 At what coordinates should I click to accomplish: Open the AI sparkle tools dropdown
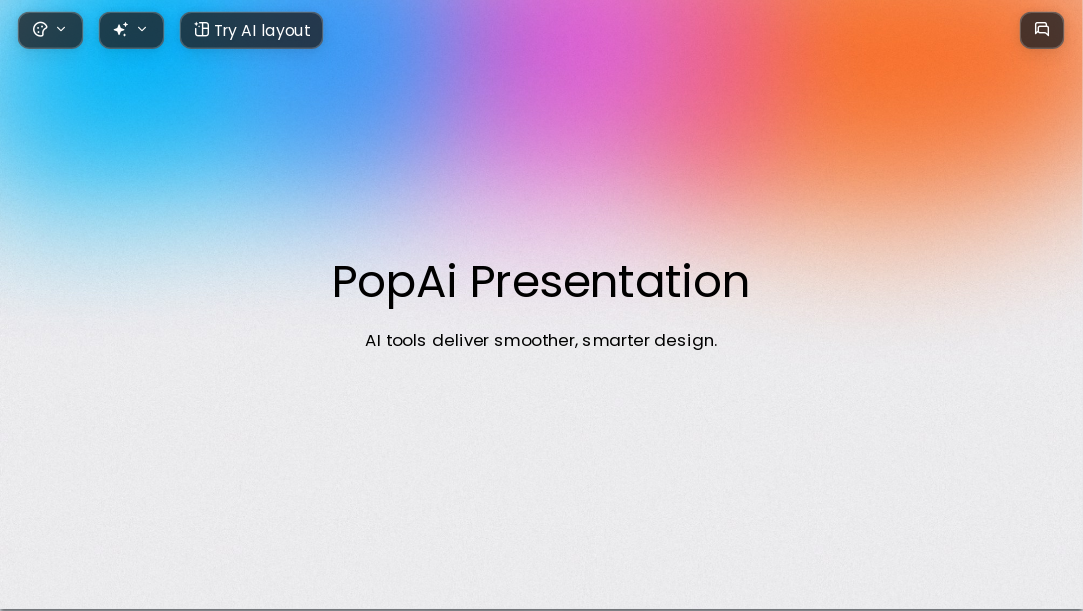pyautogui.click(x=131, y=30)
